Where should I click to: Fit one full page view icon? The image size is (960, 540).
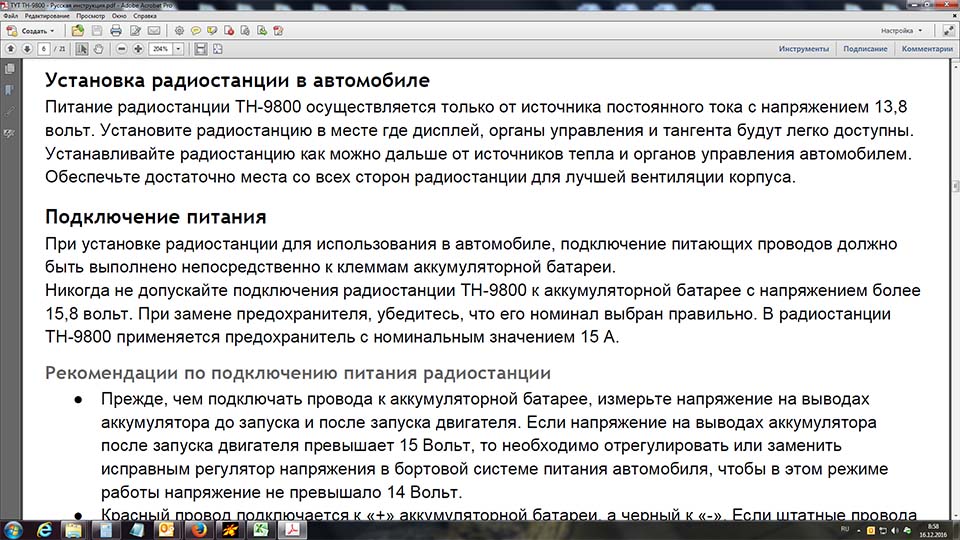tap(217, 49)
